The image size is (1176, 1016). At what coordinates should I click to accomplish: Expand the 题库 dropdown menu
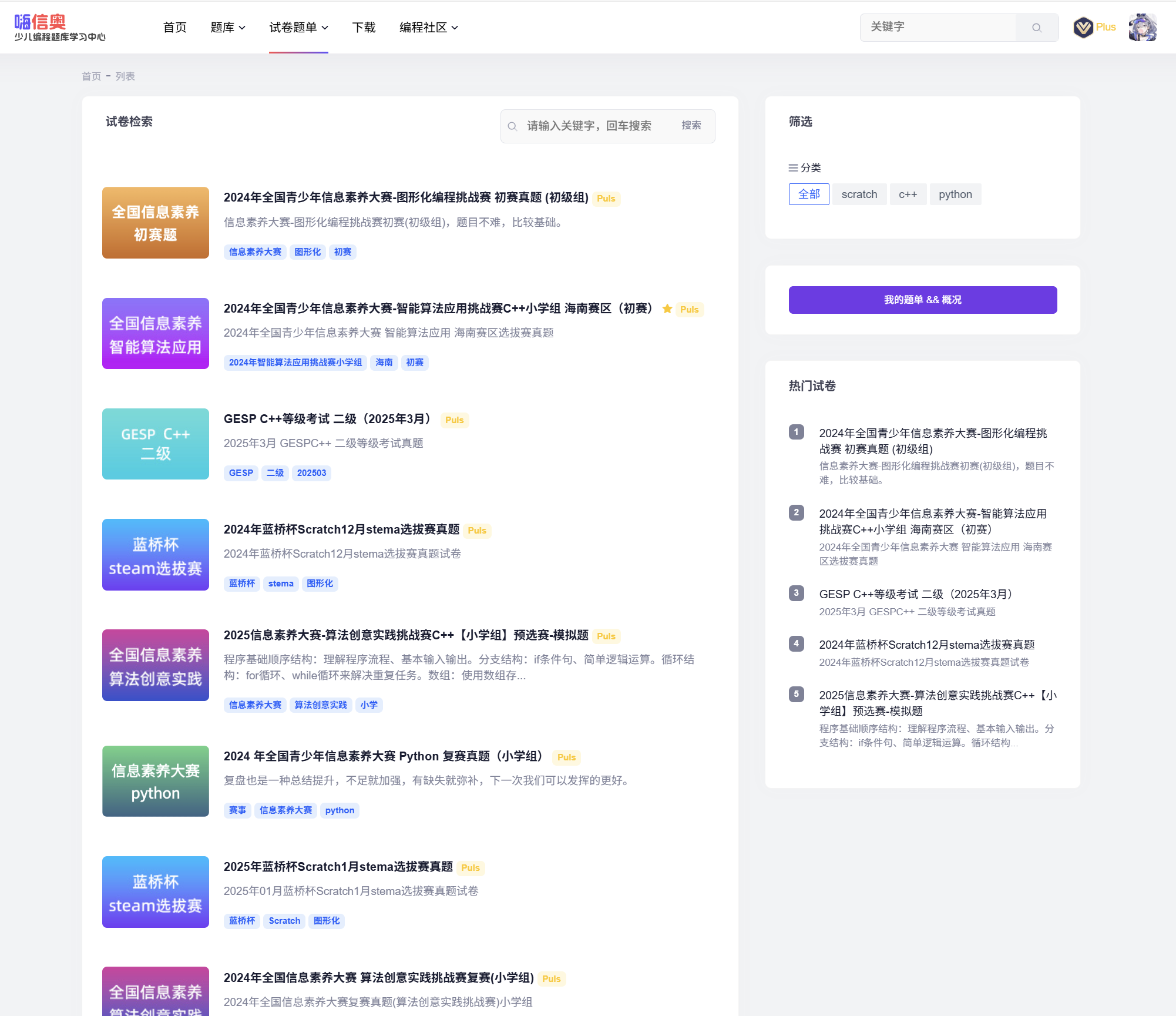click(x=228, y=28)
